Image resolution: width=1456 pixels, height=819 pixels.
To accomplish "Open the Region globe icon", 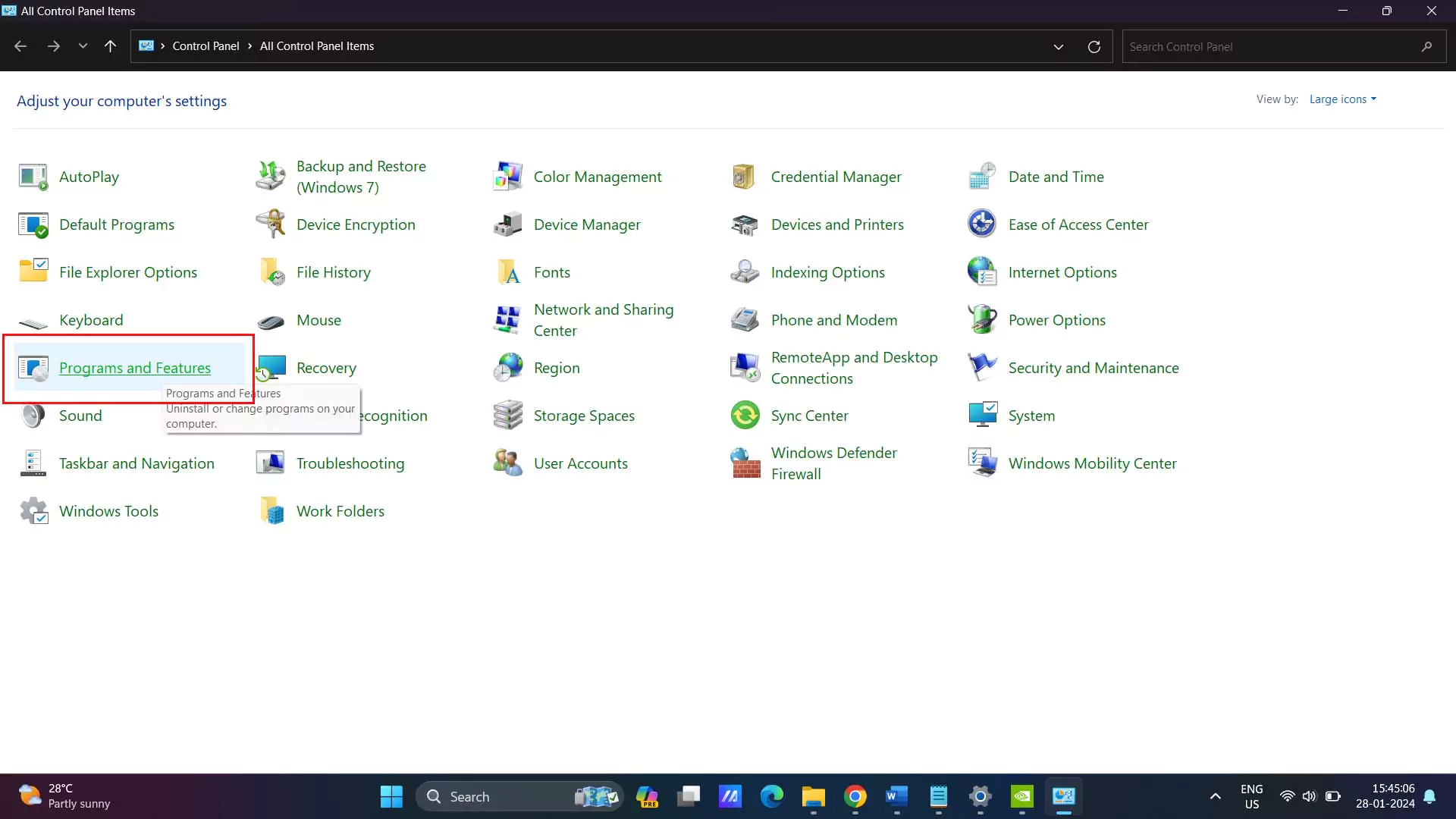I will pyautogui.click(x=507, y=368).
